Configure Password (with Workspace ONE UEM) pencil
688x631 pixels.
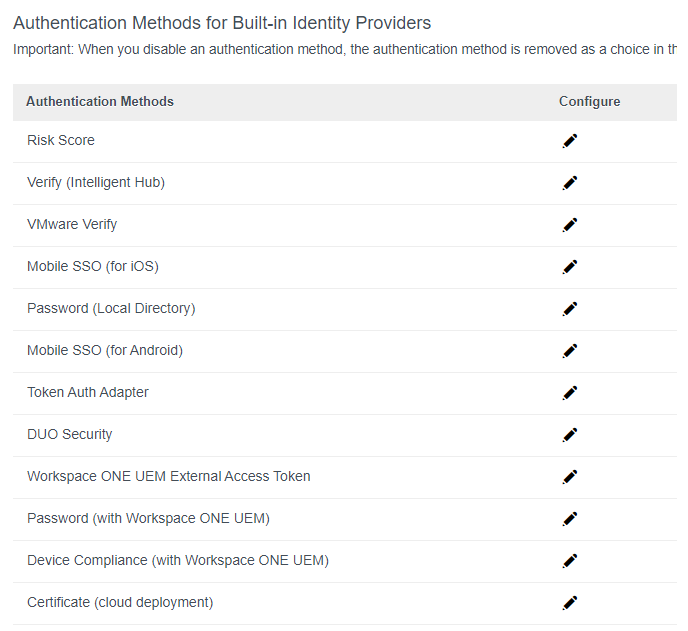570,519
